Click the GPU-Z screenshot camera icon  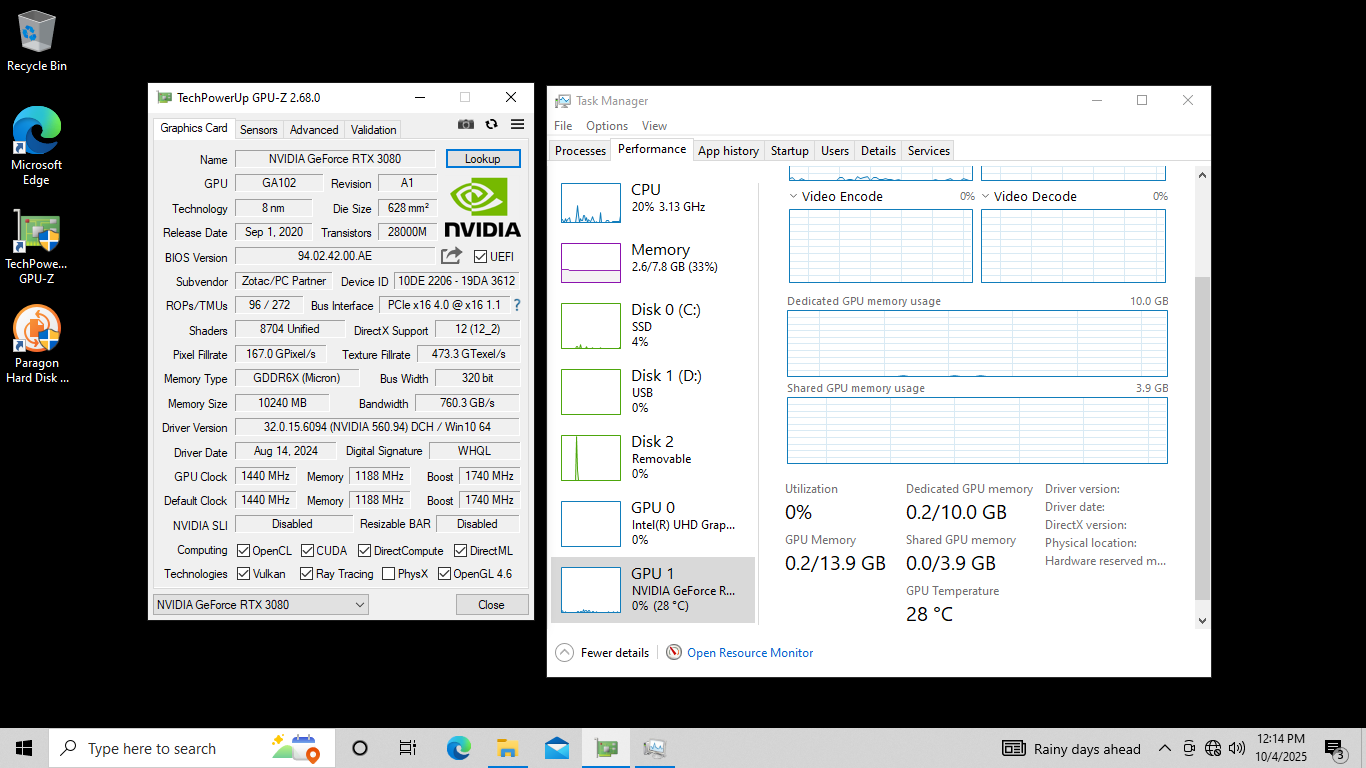[466, 124]
